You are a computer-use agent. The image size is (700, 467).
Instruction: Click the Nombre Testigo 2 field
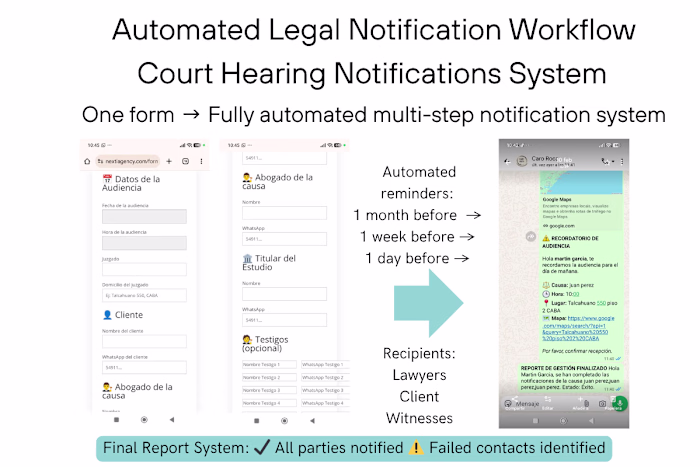coord(269,377)
